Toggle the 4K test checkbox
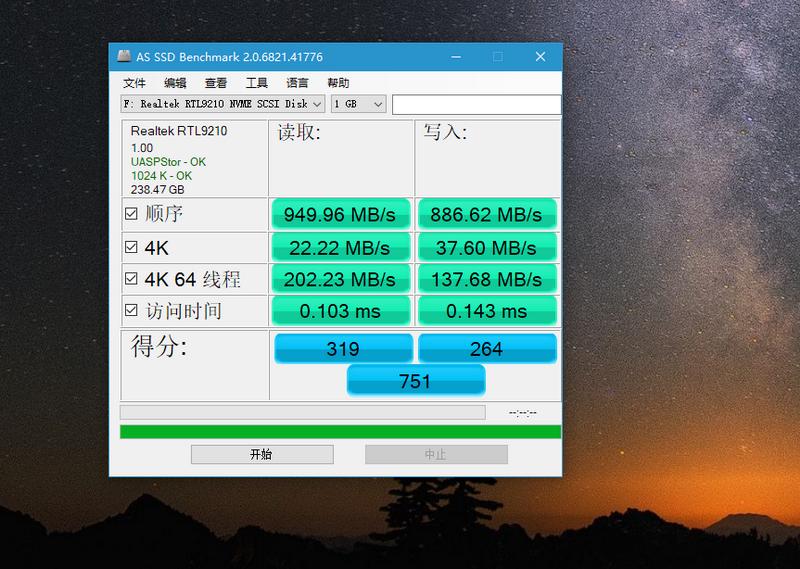The height and width of the screenshot is (569, 800). [131, 248]
